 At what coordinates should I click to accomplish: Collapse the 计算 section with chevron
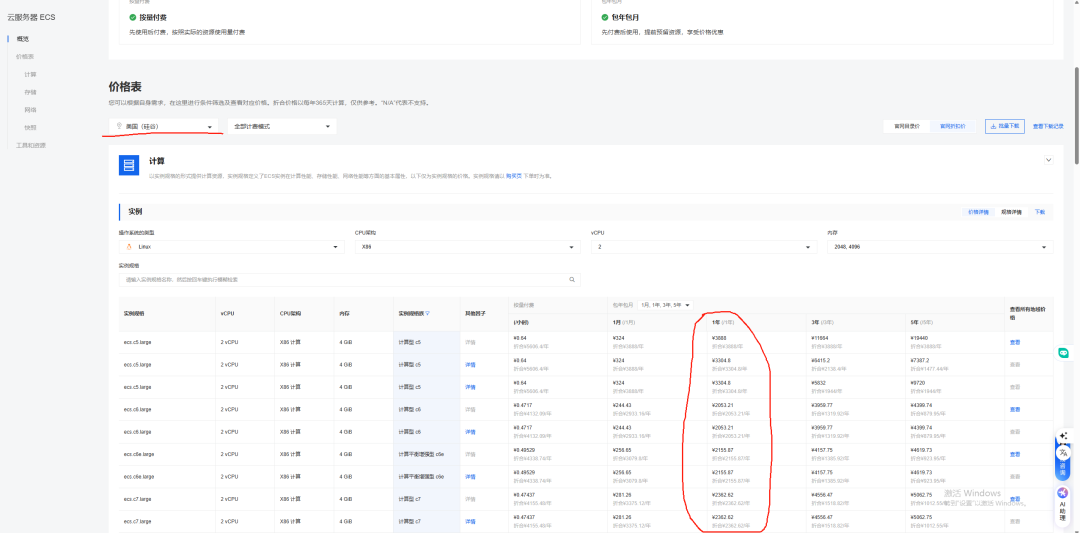1048,160
